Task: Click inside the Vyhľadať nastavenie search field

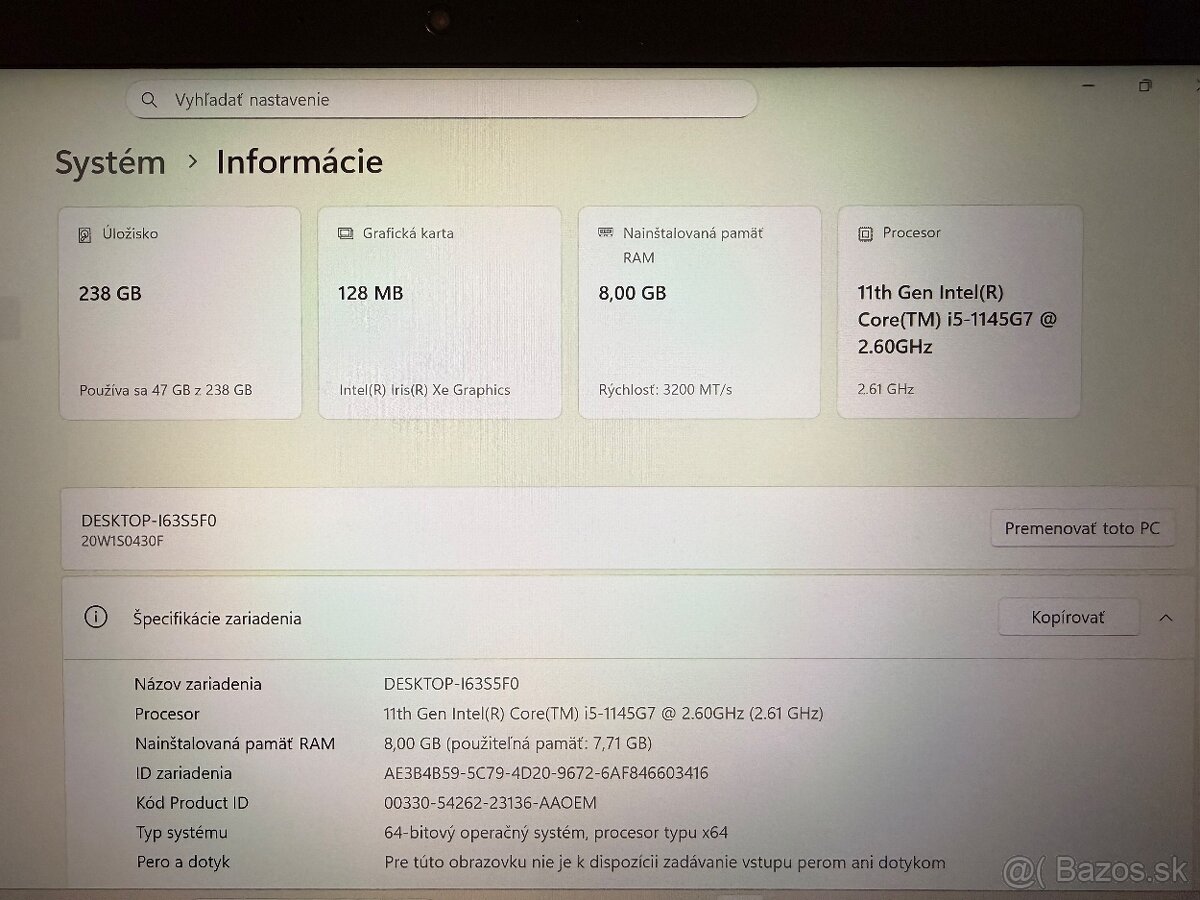Action: (x=440, y=99)
